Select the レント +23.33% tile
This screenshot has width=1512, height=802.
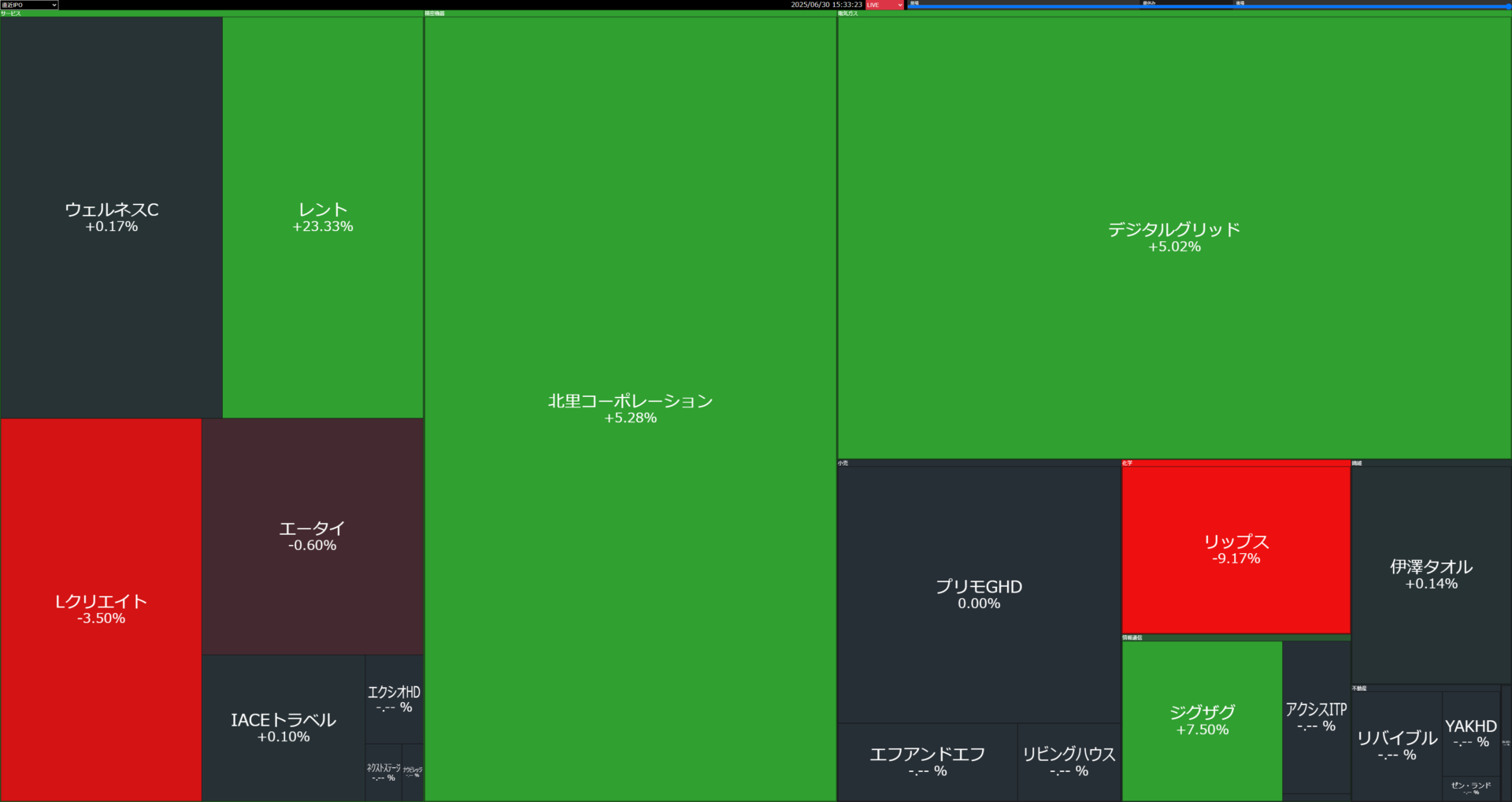[x=323, y=217]
